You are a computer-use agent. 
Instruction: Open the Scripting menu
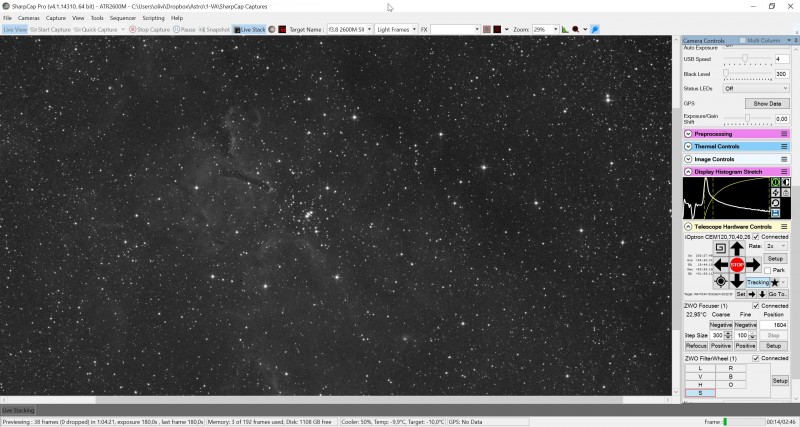point(153,18)
